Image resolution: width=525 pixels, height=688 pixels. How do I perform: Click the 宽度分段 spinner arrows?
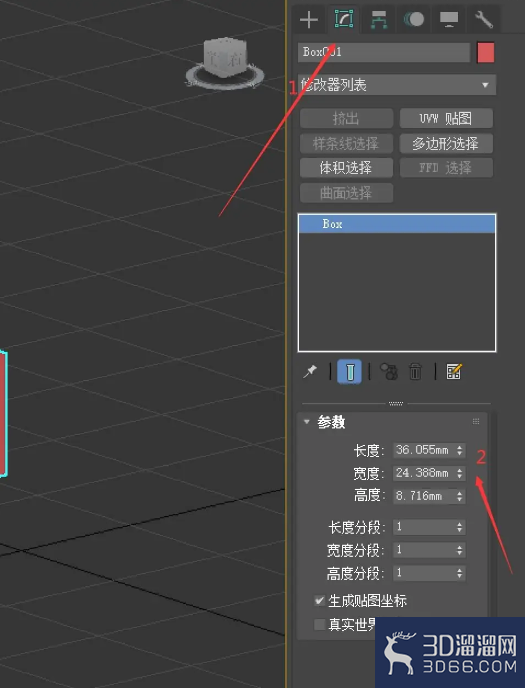tap(460, 550)
